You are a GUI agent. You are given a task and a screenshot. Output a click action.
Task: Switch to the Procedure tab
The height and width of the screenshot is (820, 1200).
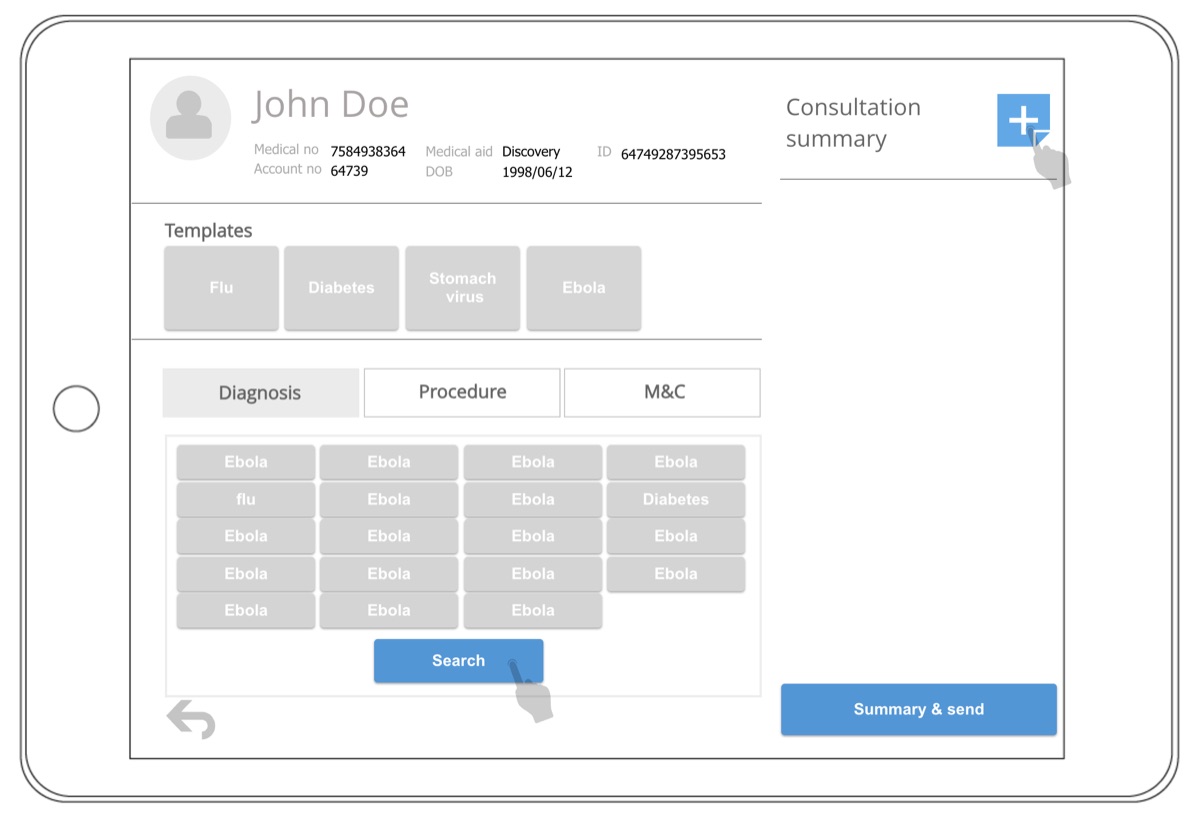462,393
